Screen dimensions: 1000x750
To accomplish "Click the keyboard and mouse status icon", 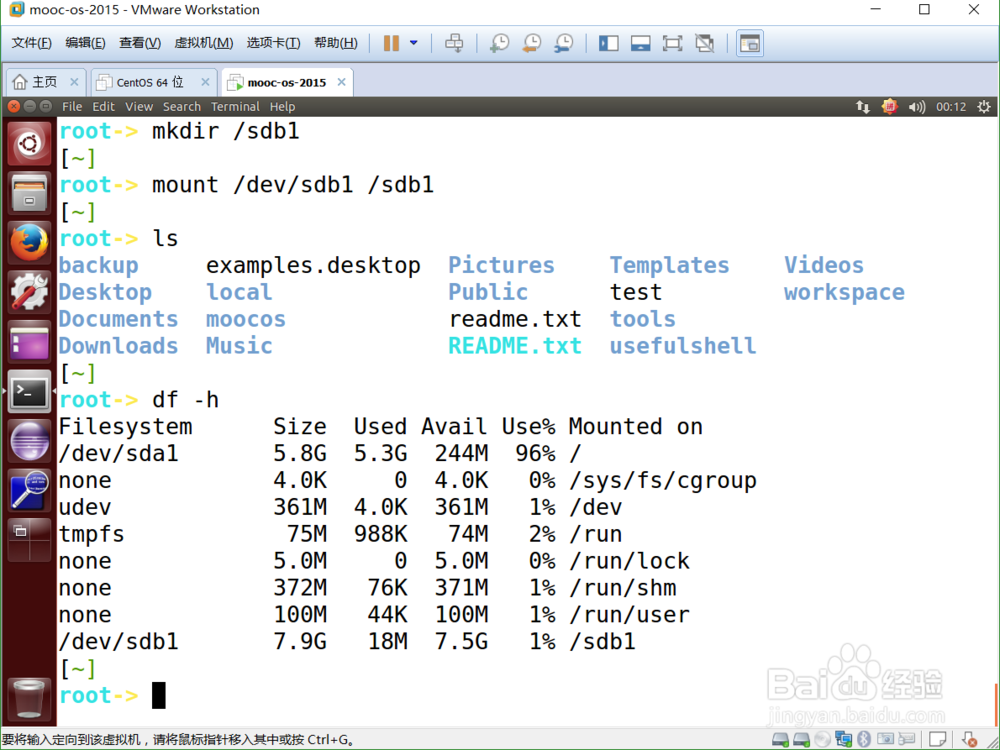I will (x=906, y=740).
